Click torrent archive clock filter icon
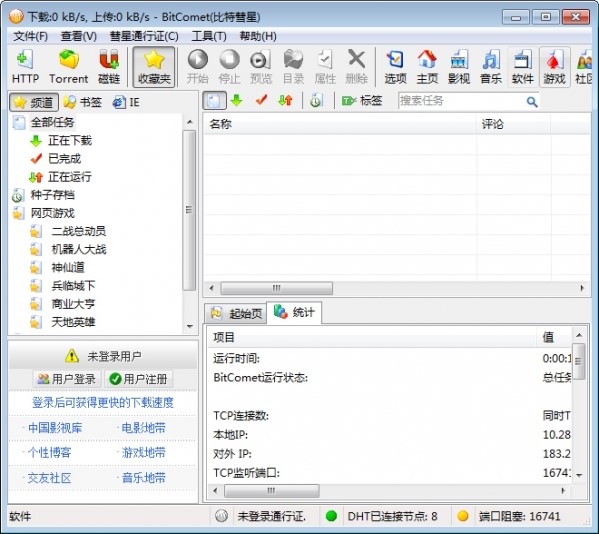This screenshot has width=599, height=534. point(316,101)
